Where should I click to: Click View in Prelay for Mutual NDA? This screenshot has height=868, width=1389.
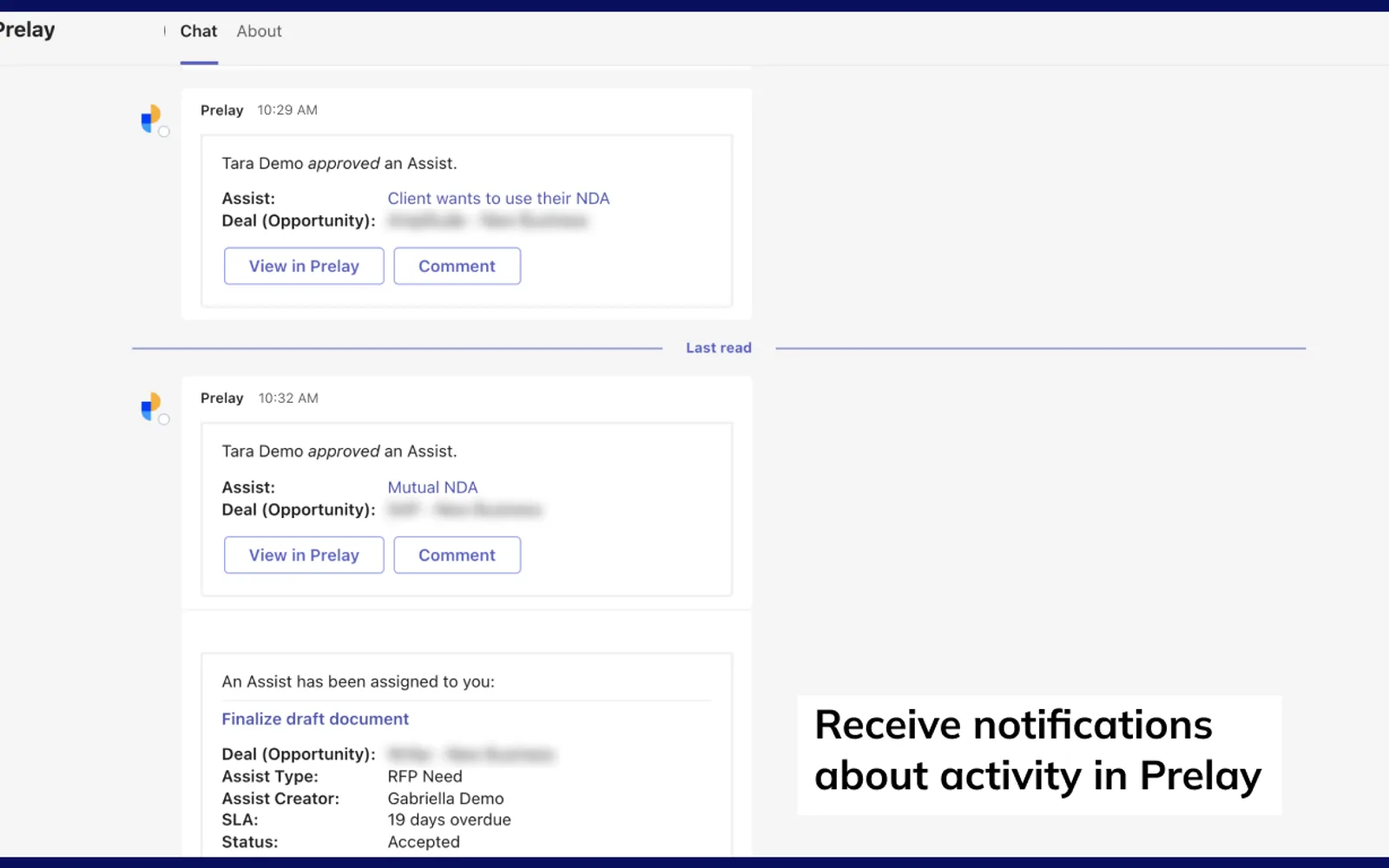point(304,555)
